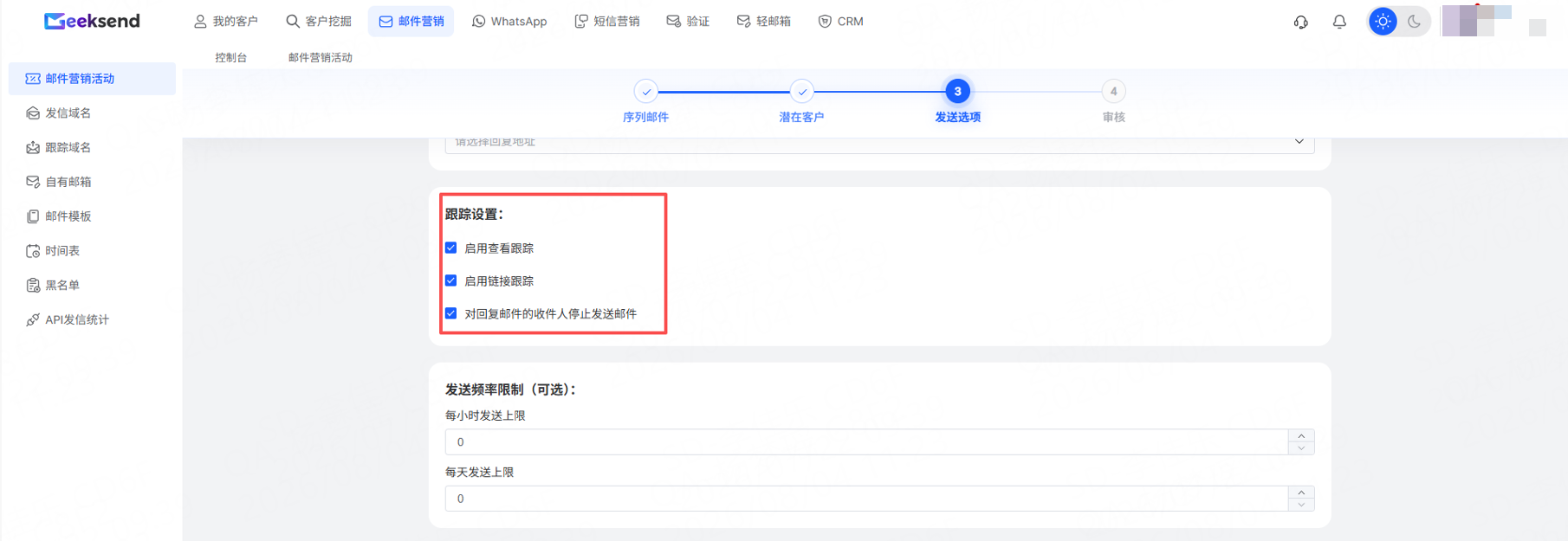
Task: Click the customer support headset icon
Action: click(x=1300, y=22)
